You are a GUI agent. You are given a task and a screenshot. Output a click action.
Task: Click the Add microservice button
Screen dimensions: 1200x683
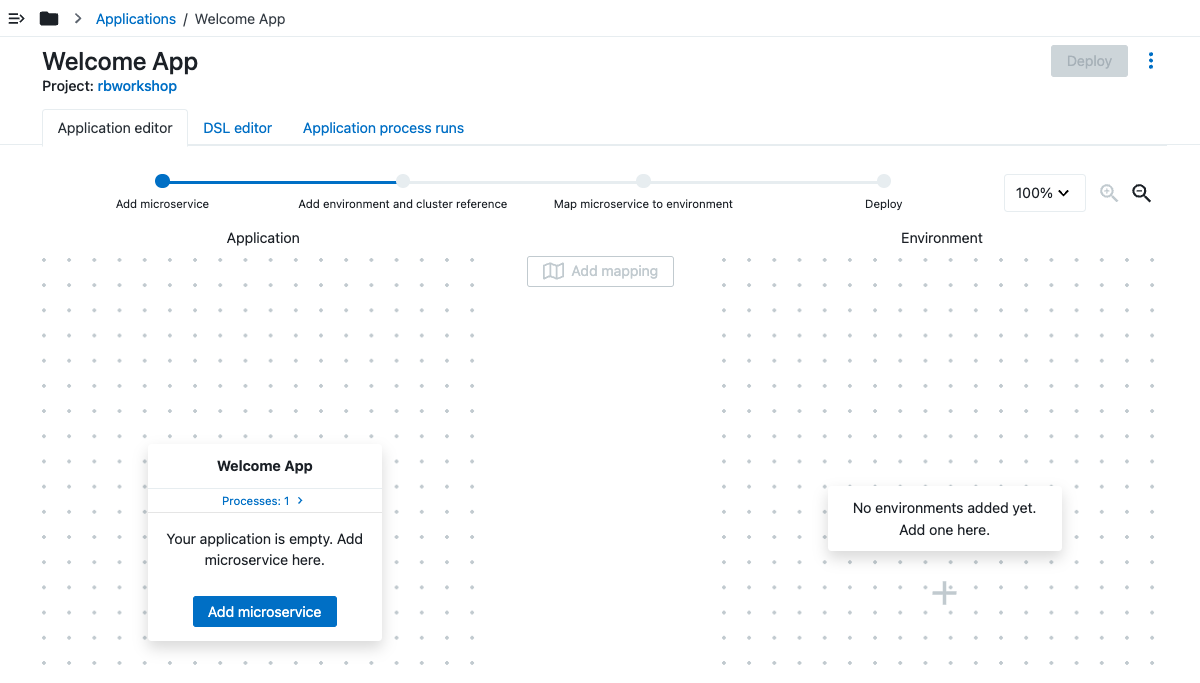[264, 611]
